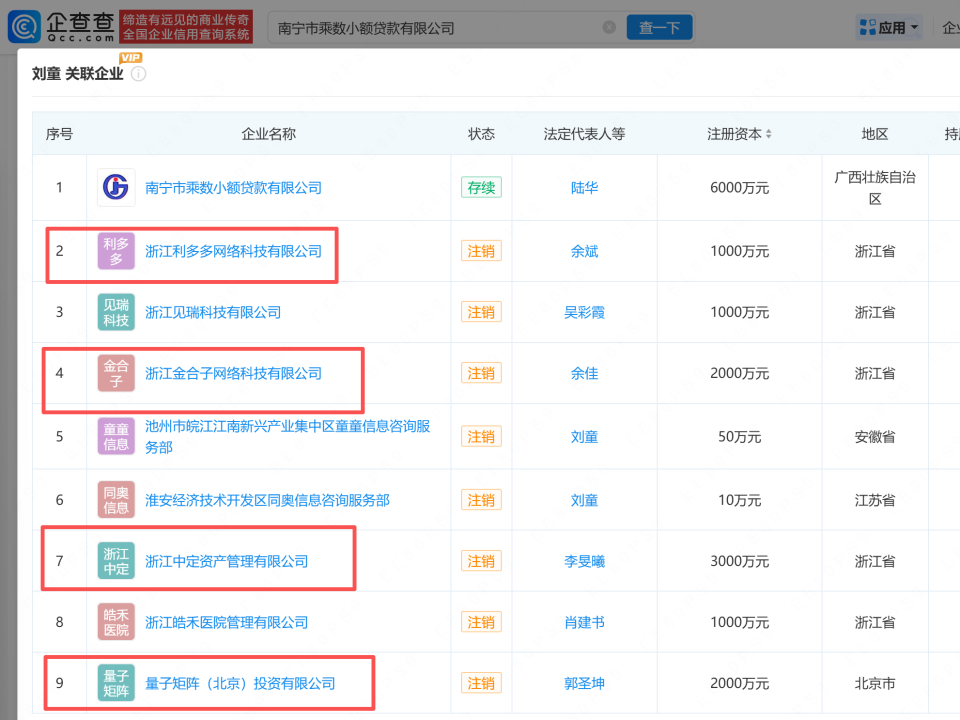Clear the search box using the X icon
Screen dimensions: 960x720
pyautogui.click(x=610, y=27)
